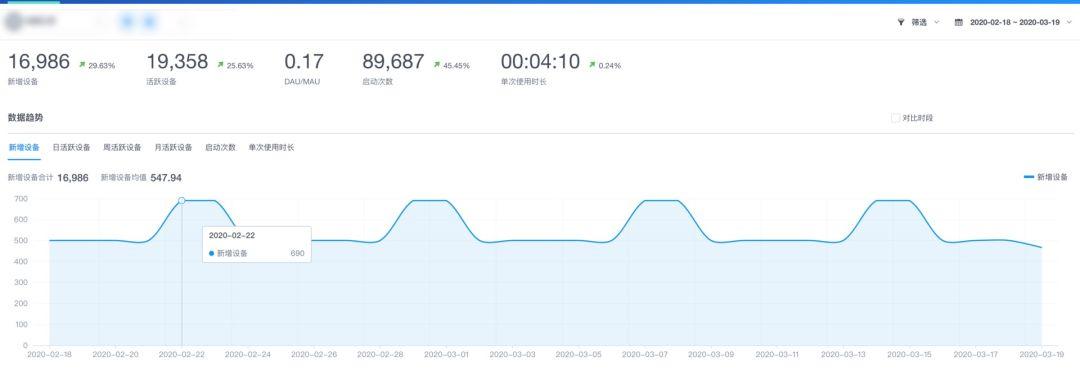The height and width of the screenshot is (374, 1080).
Task: Click the calendar icon beside the date range
Action: pos(958,23)
